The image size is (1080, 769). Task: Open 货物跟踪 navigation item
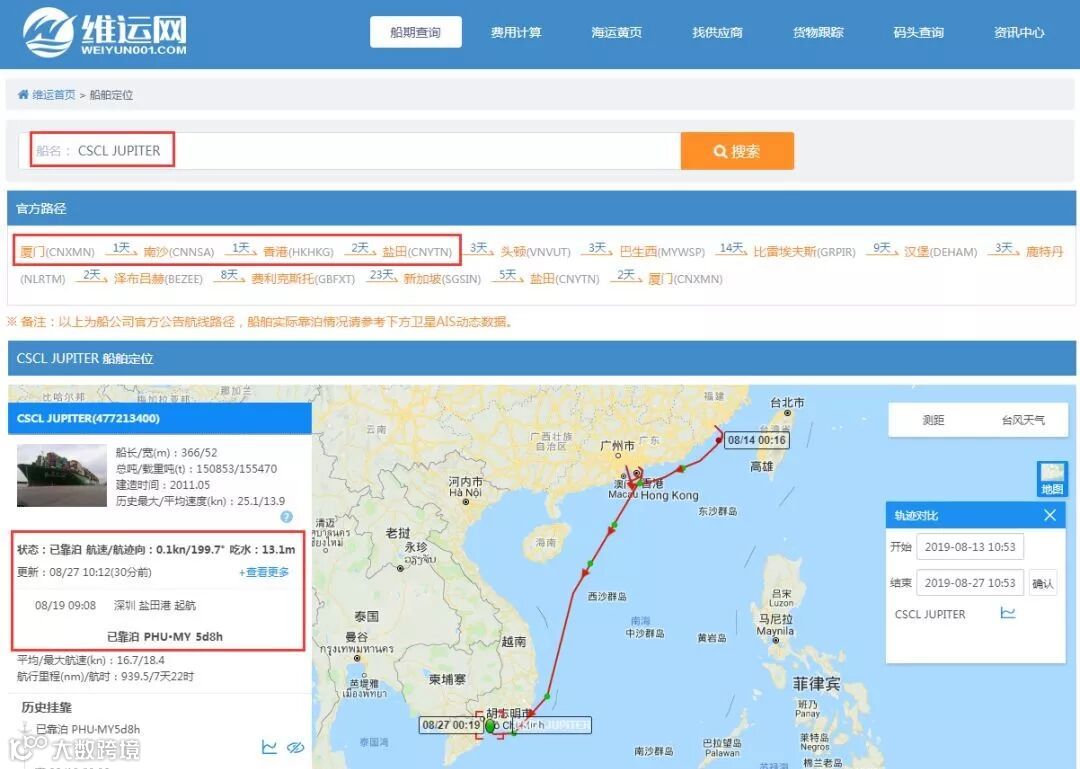[818, 32]
